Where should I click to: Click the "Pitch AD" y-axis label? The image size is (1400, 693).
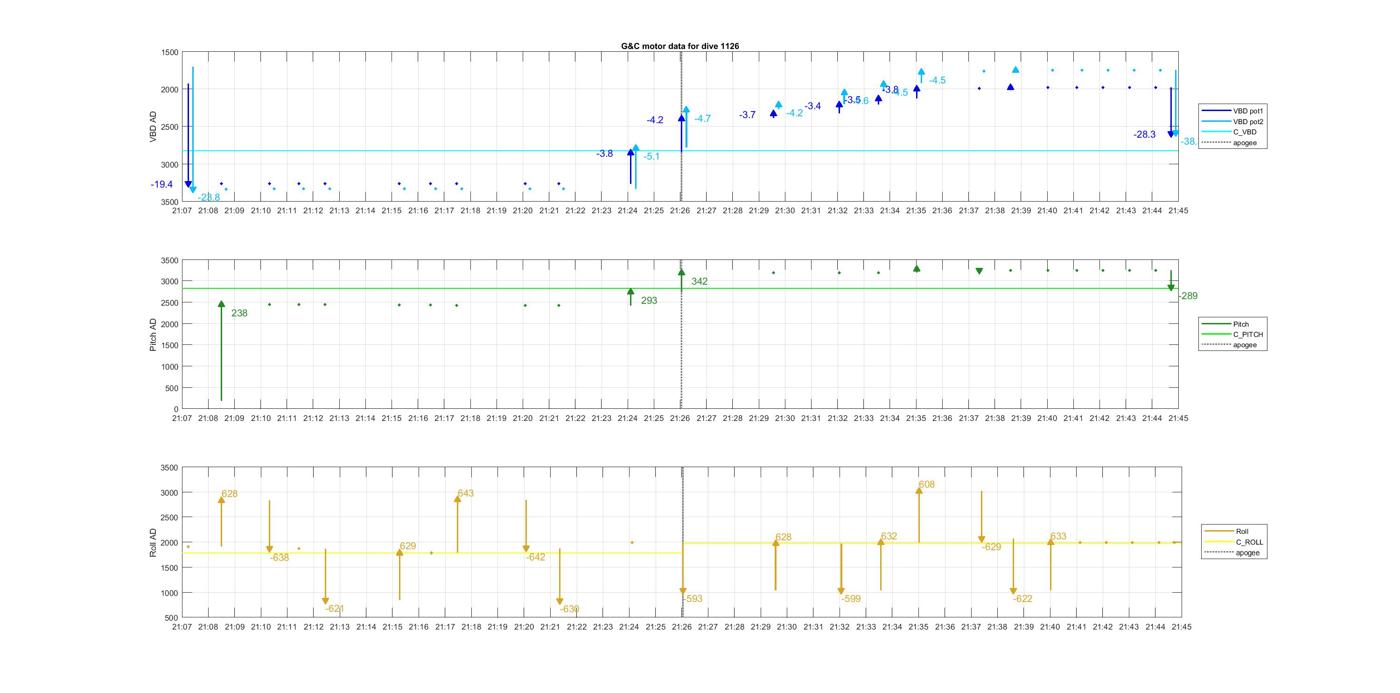pos(153,335)
